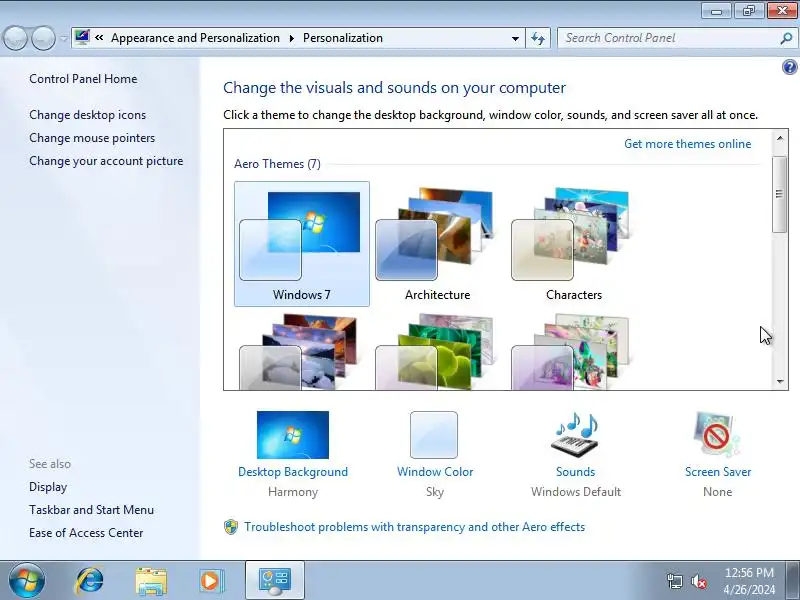Expand the double-chevron in address bar
This screenshot has height=600, width=800.
click(99, 38)
